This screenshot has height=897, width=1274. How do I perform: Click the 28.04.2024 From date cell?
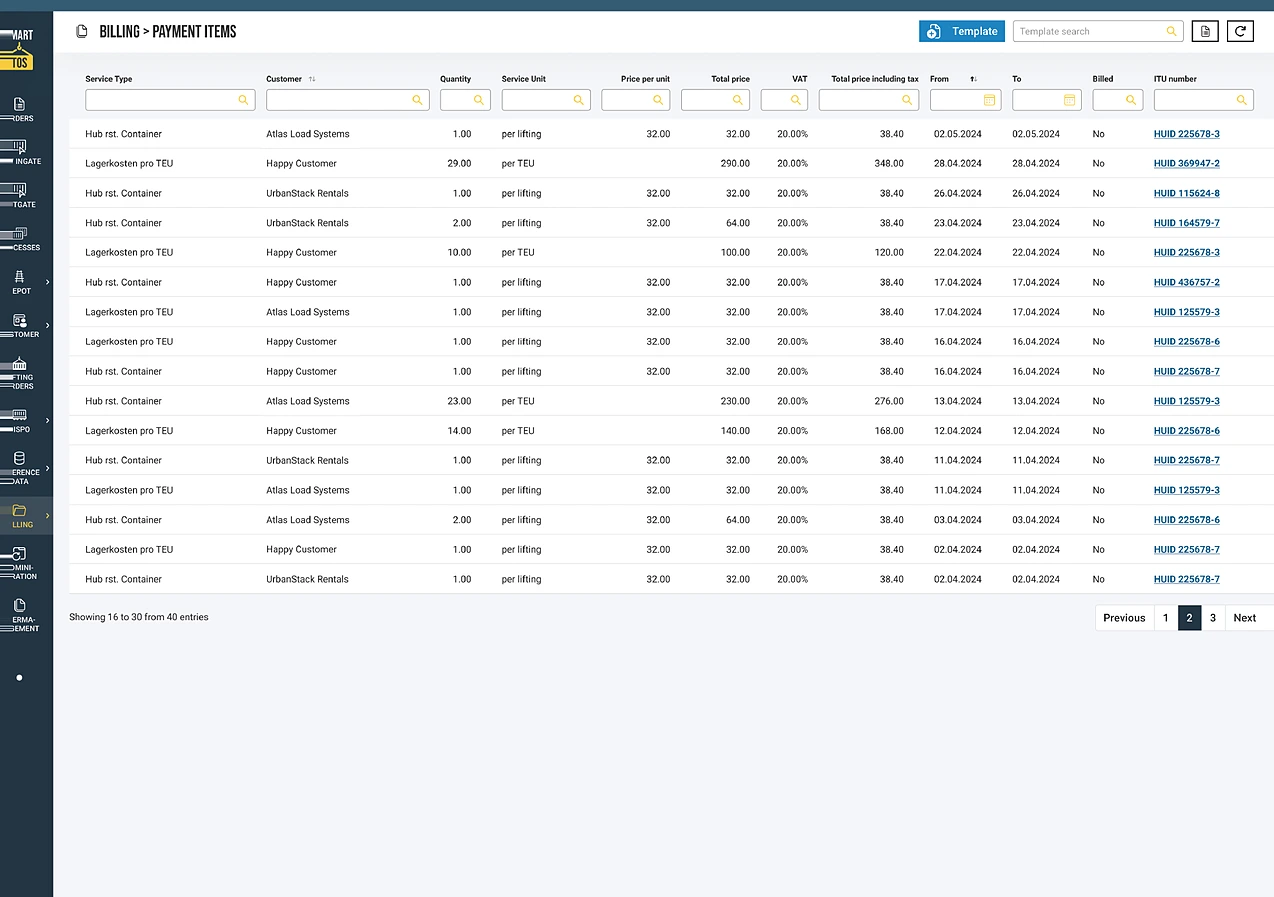958,164
